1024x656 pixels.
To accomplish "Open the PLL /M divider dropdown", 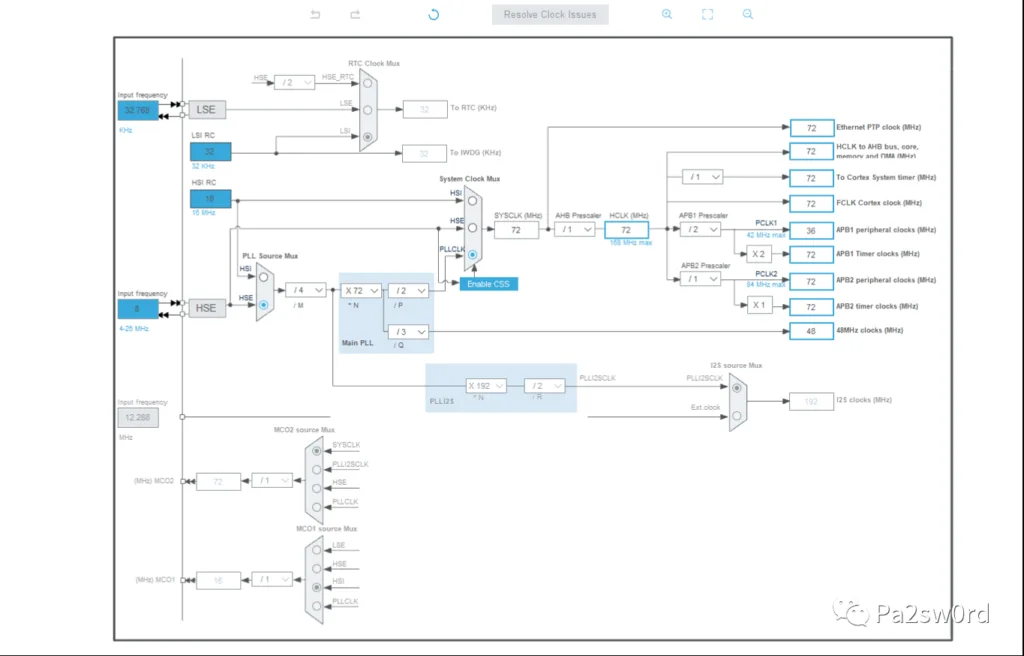I will tap(306, 289).
